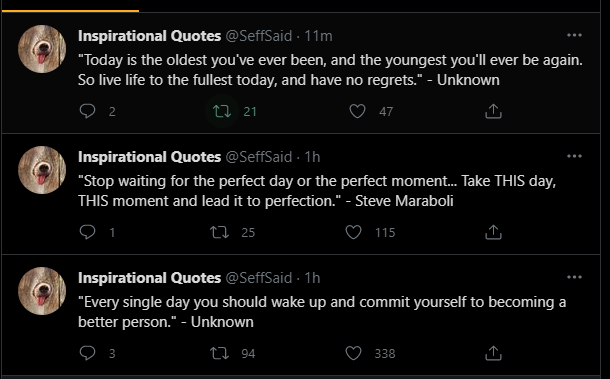Share the "Every single day" tweet
The width and height of the screenshot is (610, 379).
493,353
